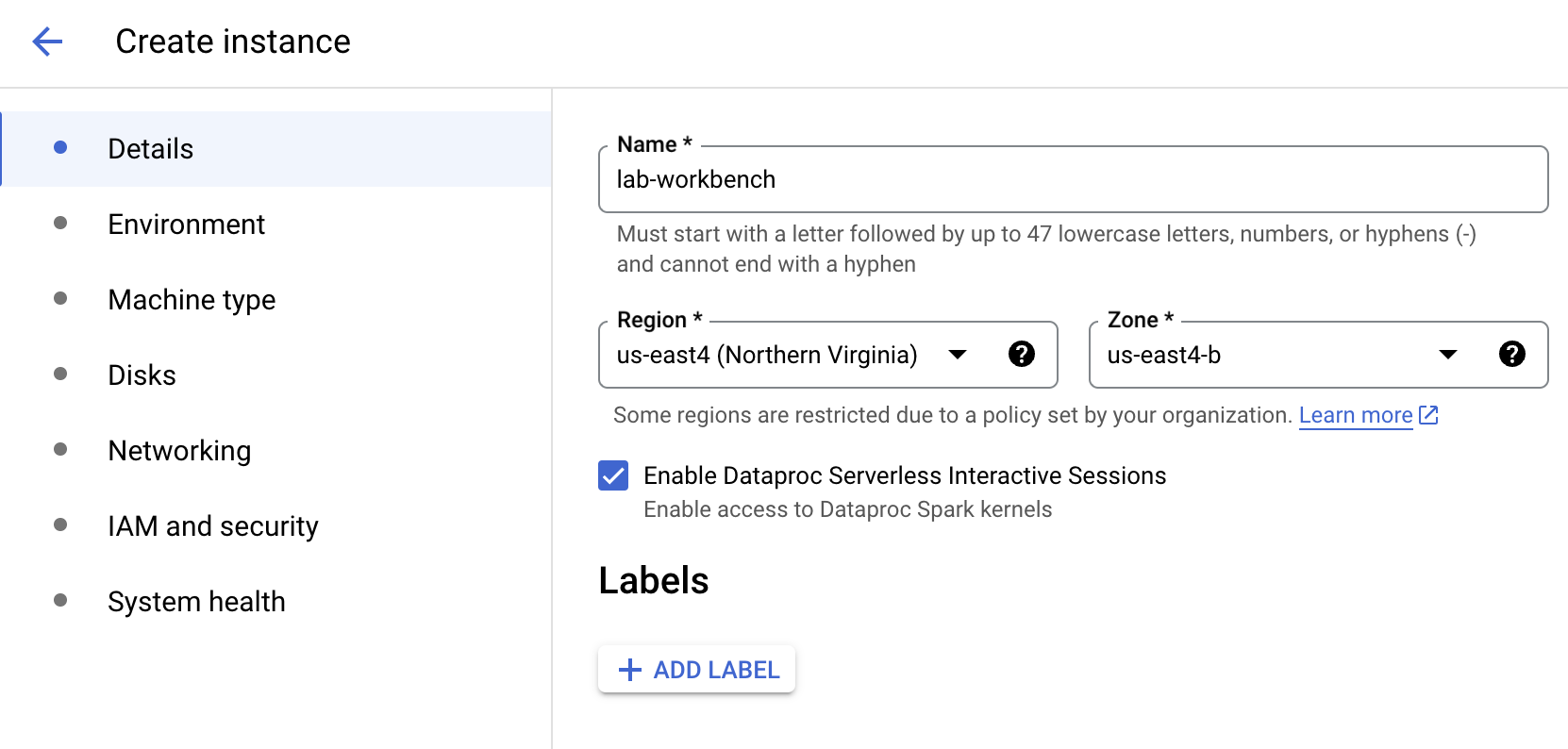Uncheck Enable Dataproc Serverless Interactive Sessions

click(613, 475)
